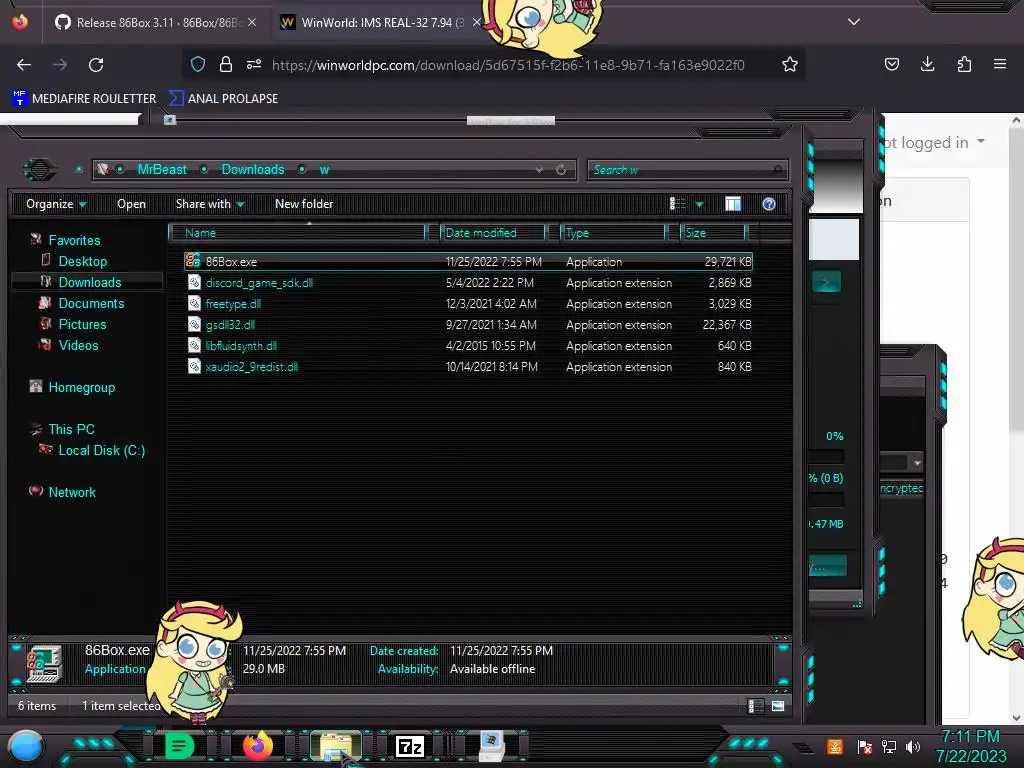
Task: Open Downloads in navigation pane
Action: [x=89, y=282]
